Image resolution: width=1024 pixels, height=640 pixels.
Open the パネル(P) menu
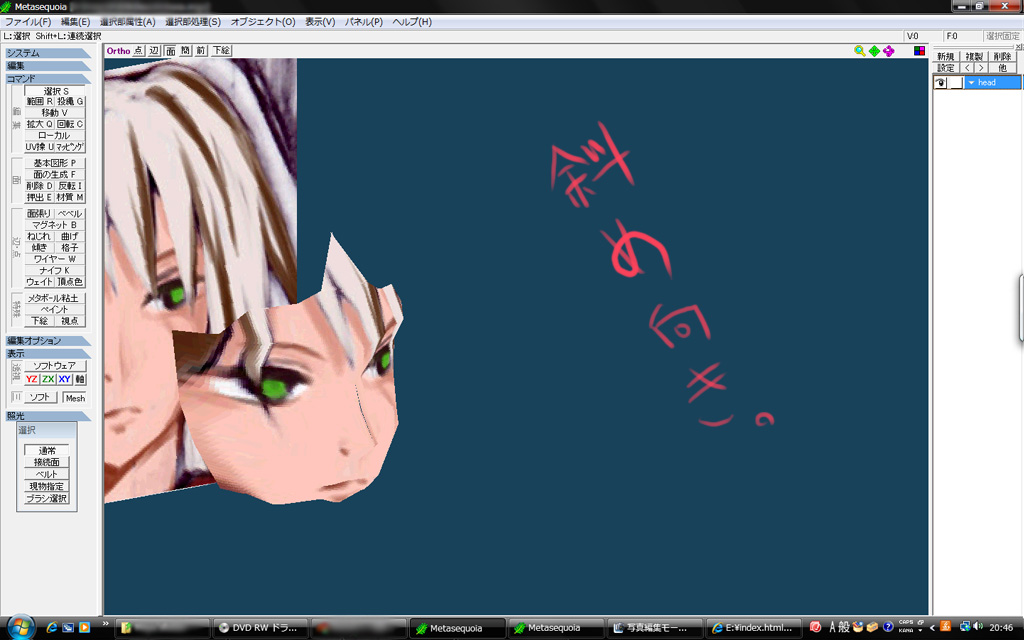pyautogui.click(x=363, y=22)
